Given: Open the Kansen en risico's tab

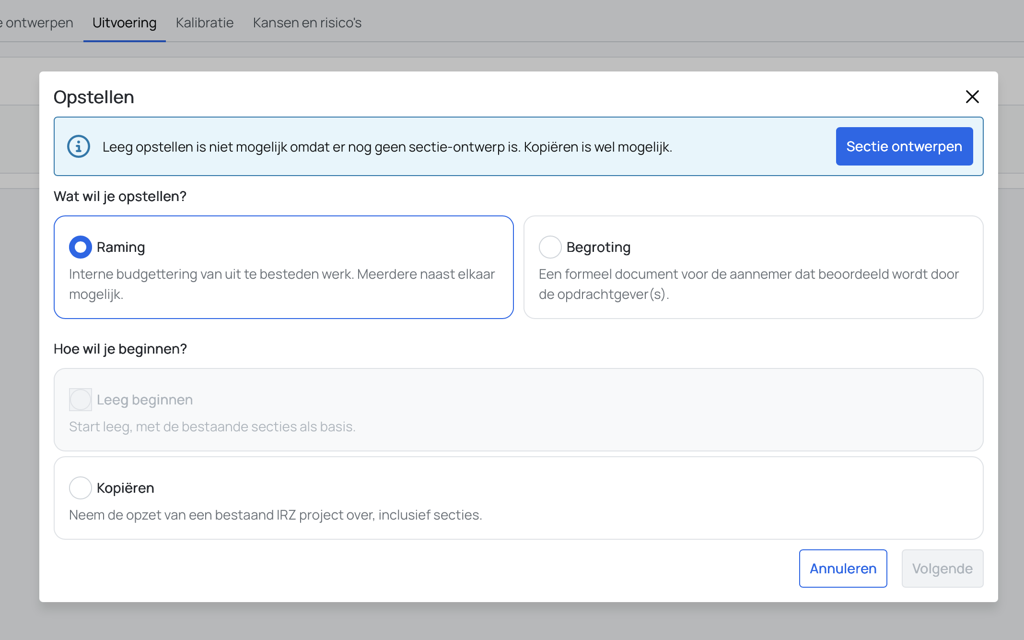Looking at the screenshot, I should [x=307, y=23].
